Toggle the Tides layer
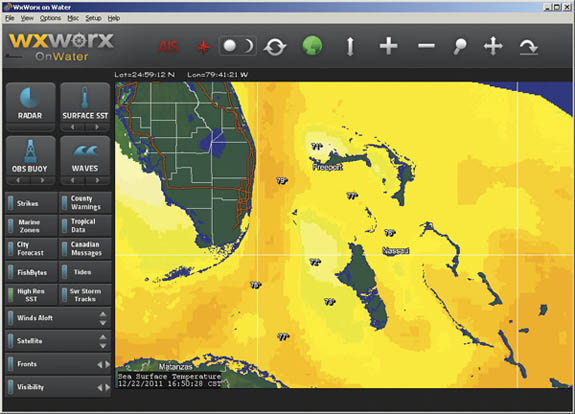This screenshot has height=414, width=575. click(85, 272)
